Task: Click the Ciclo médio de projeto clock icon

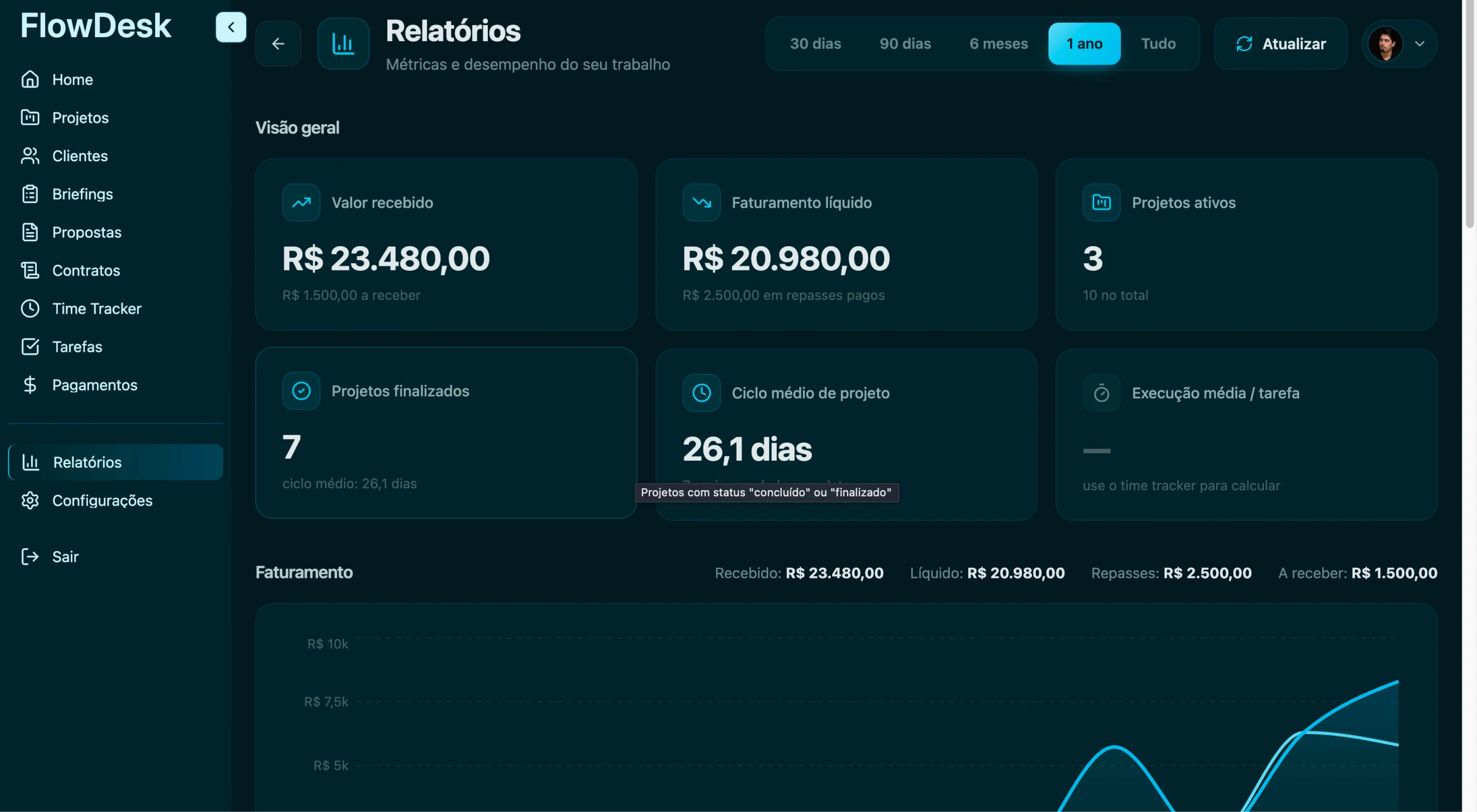Action: click(x=701, y=393)
